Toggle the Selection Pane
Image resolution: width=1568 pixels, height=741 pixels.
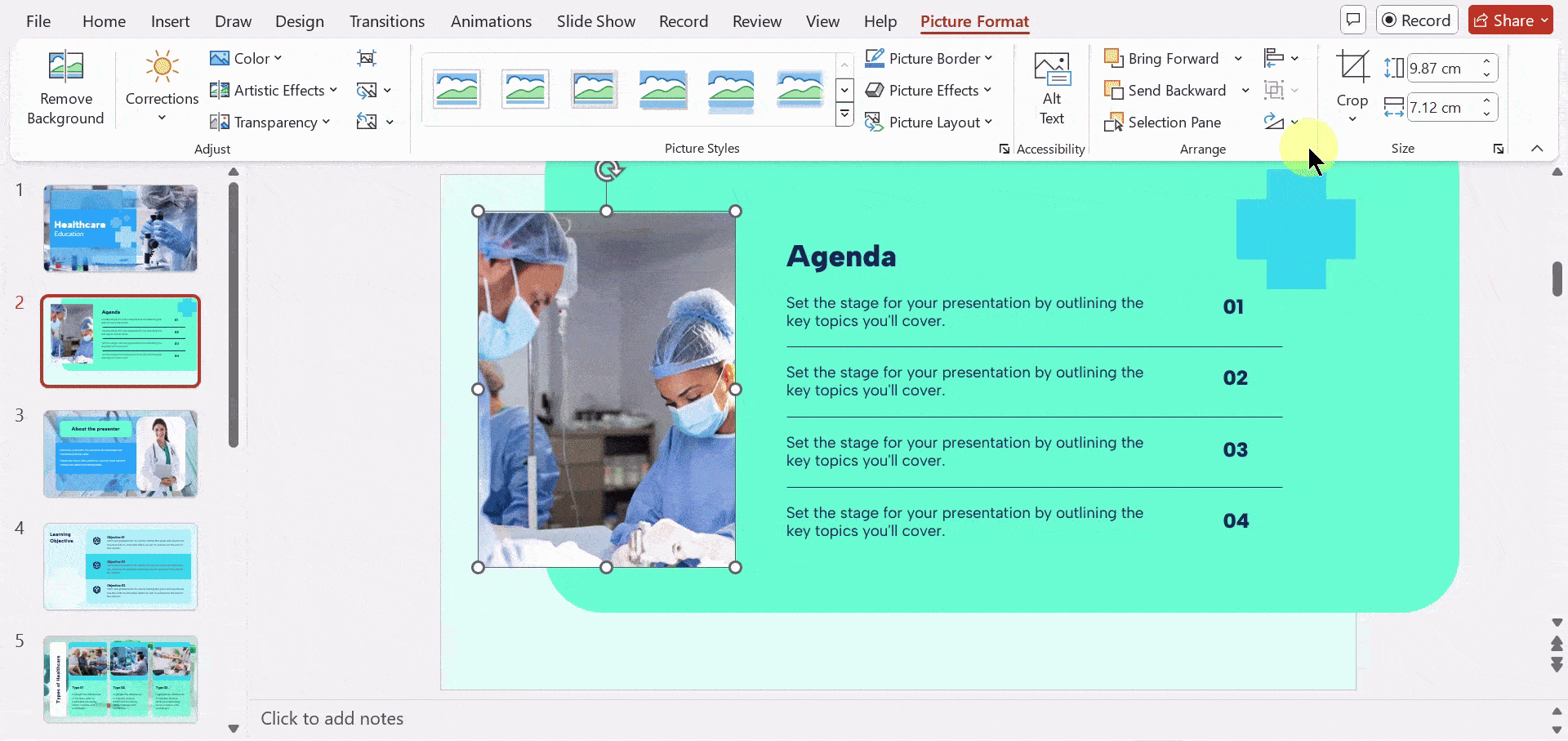pos(1163,122)
